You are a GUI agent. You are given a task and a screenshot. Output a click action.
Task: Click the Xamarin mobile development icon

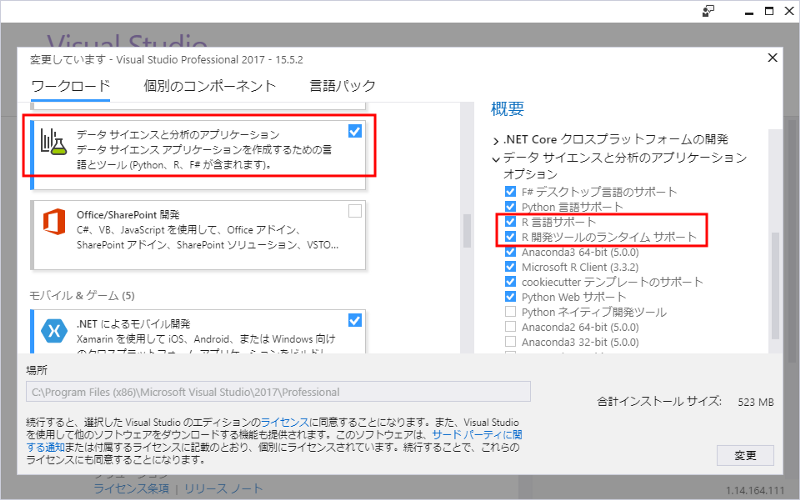click(54, 331)
